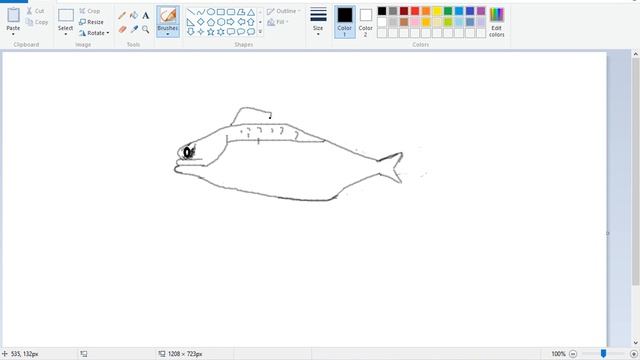
Task: Click the zoom level slider handle
Action: point(603,353)
